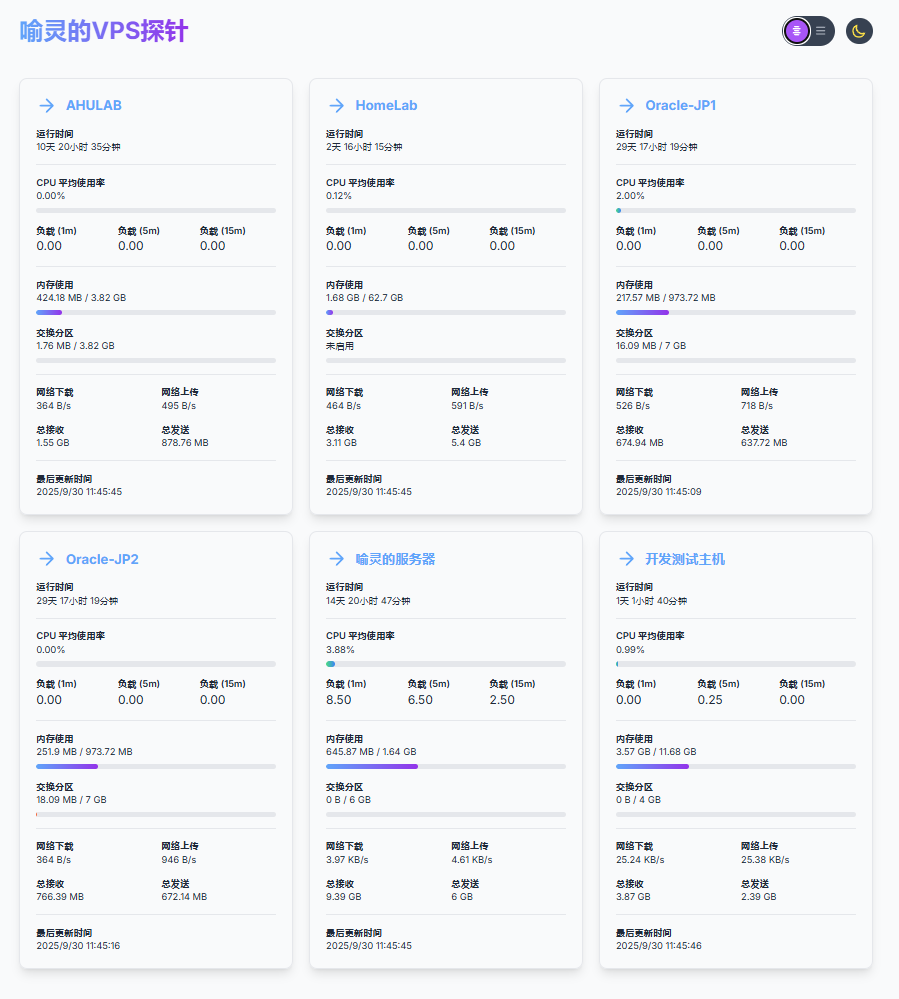Click memory usage bar in 喻灵的服务器 card
Screen dimensions: 899x999
coord(446,766)
